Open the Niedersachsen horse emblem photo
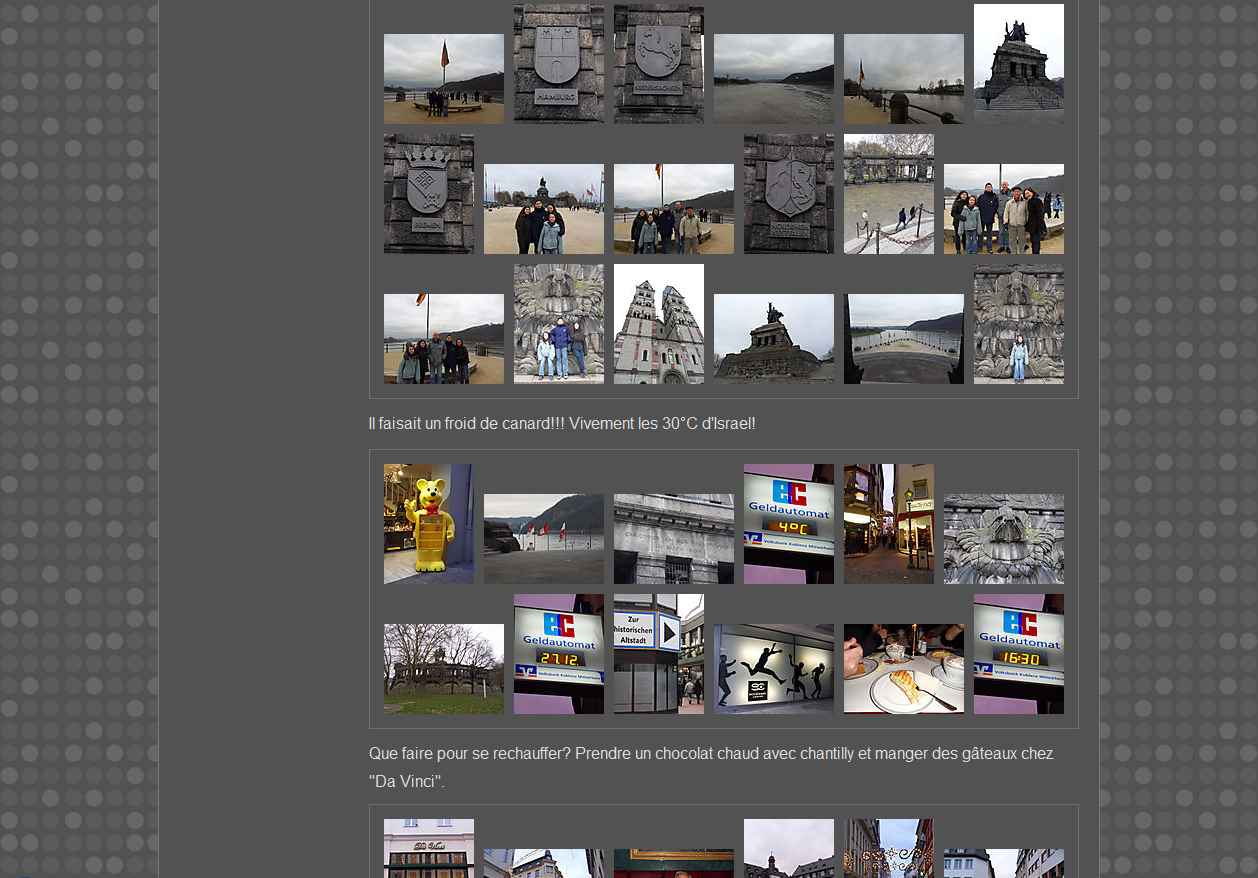The image size is (1258, 878). (658, 64)
